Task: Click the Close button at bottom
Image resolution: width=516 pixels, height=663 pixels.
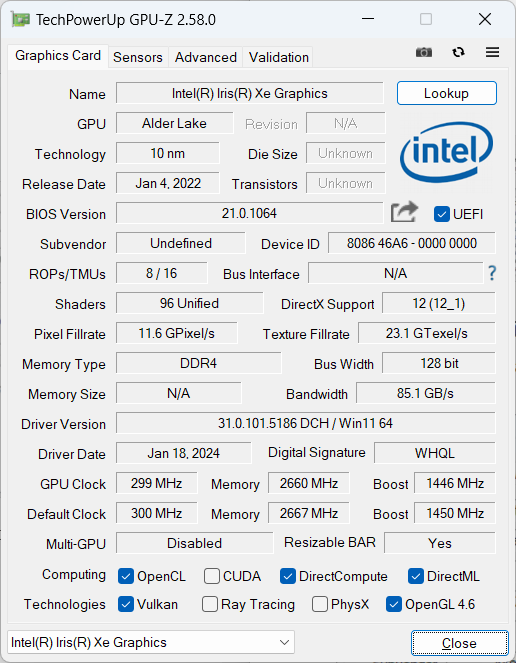Action: (x=459, y=643)
